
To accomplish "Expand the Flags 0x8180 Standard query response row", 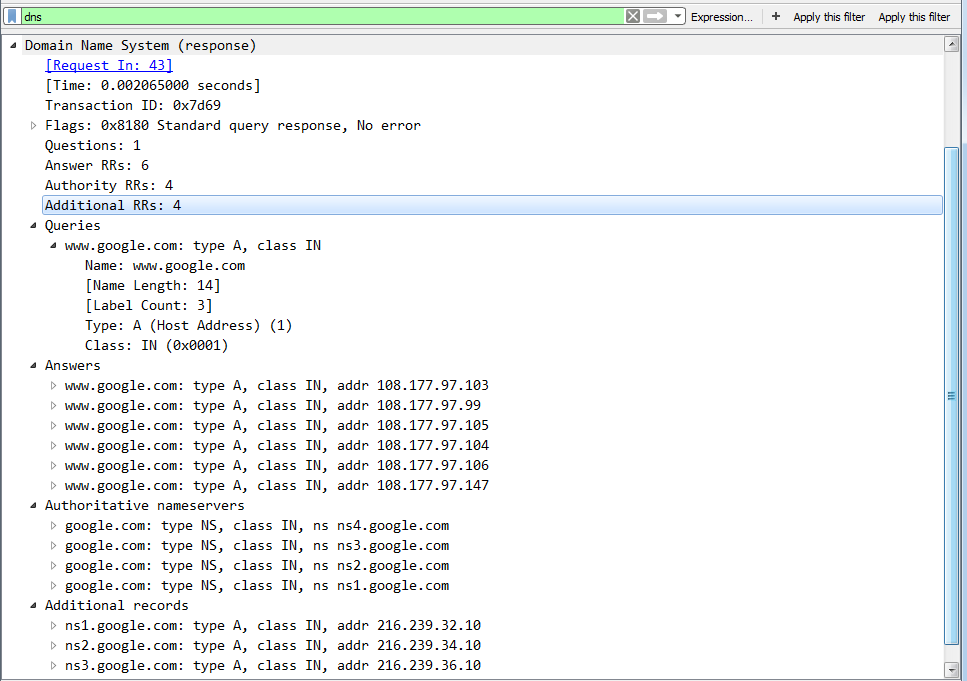I will coord(33,125).
